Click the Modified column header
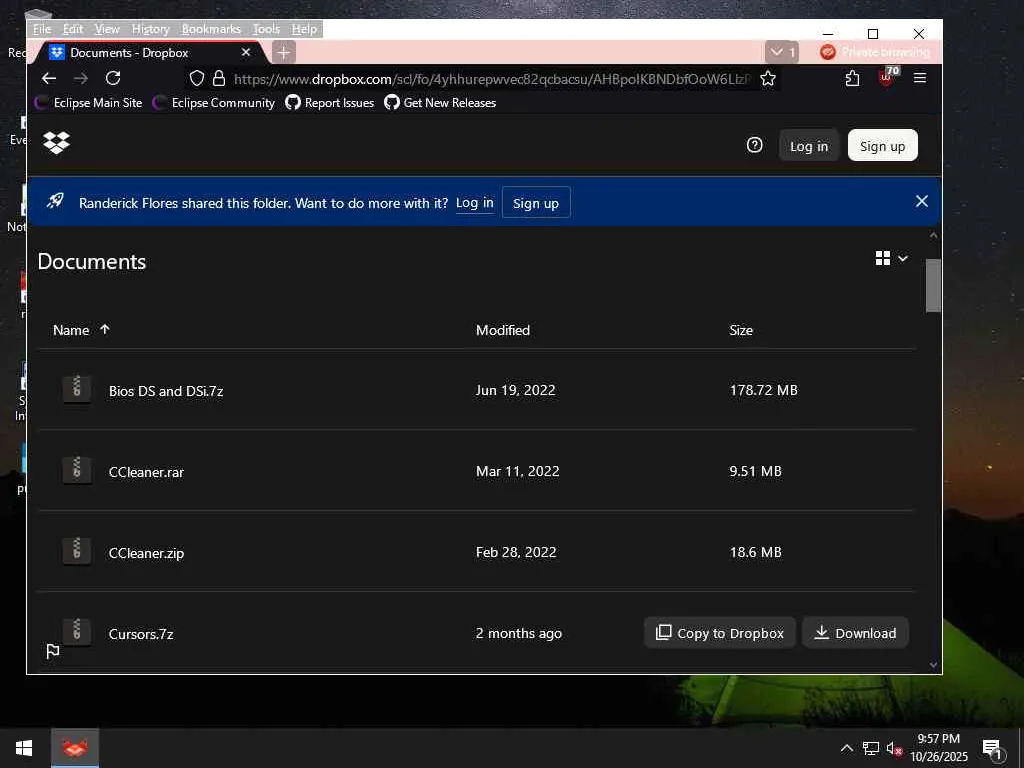This screenshot has height=768, width=1024. click(503, 330)
